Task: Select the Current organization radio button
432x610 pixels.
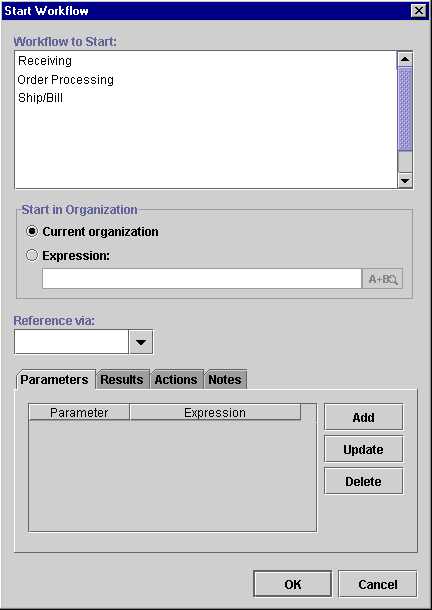Action: (32, 231)
